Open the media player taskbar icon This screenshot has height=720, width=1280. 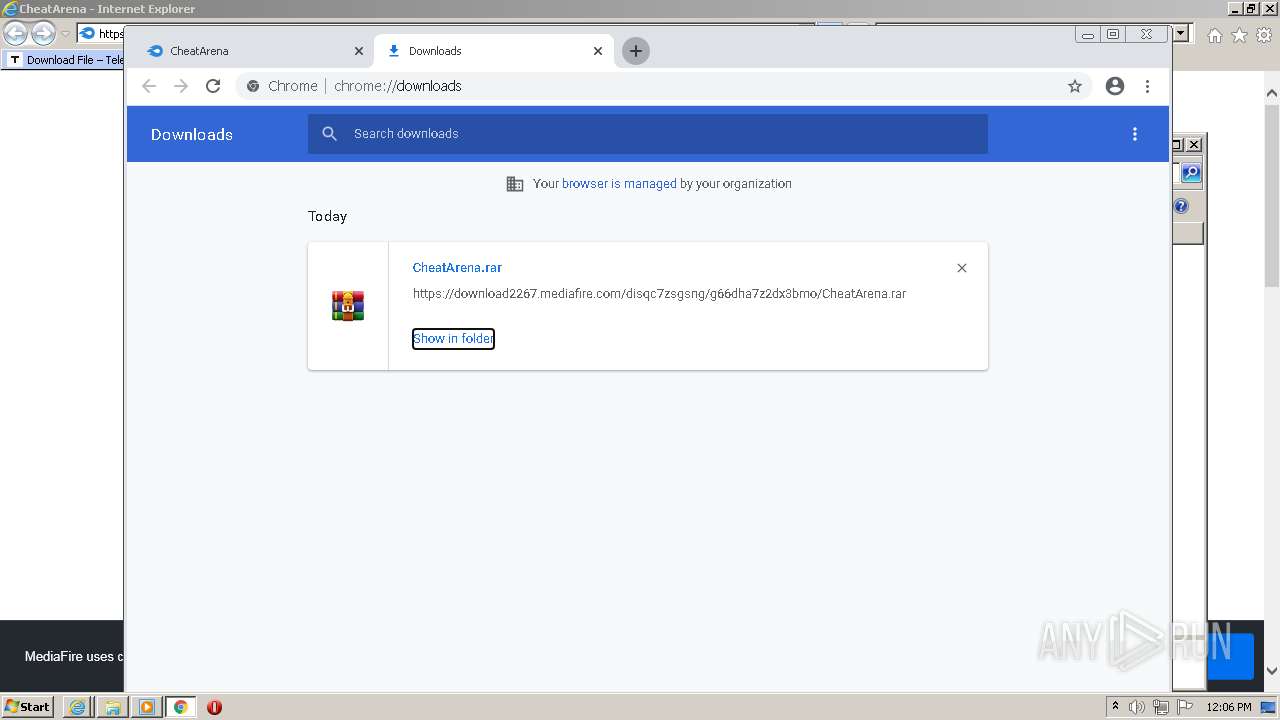click(146, 707)
